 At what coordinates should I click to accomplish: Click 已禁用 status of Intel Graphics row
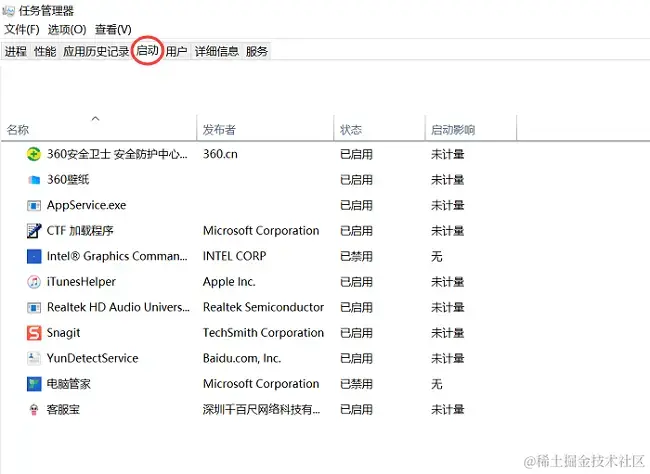[356, 256]
